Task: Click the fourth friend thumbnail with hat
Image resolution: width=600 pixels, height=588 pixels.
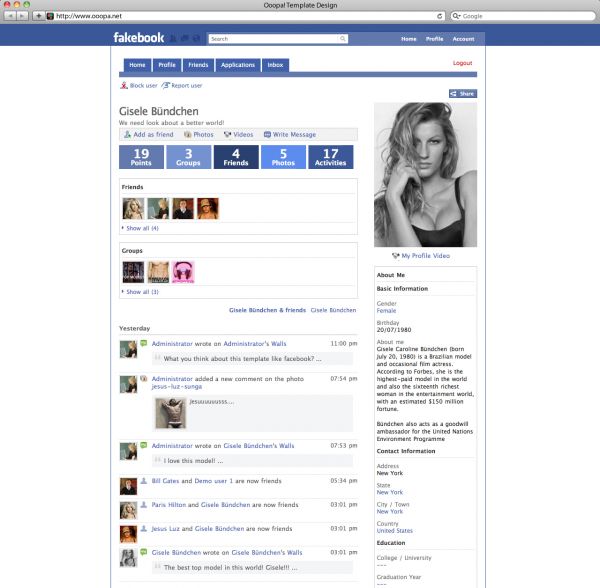Action: click(x=208, y=208)
